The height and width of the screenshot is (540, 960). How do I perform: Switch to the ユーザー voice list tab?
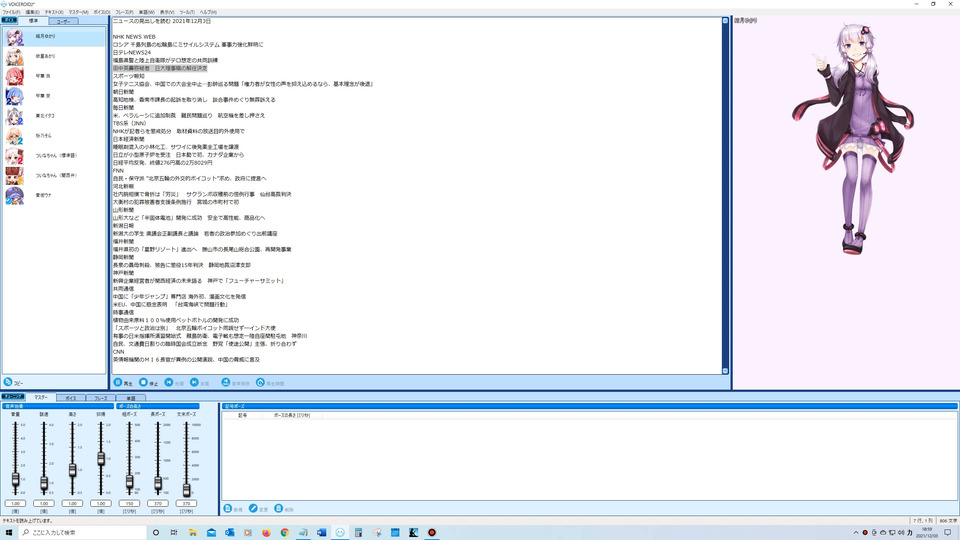(x=63, y=21)
